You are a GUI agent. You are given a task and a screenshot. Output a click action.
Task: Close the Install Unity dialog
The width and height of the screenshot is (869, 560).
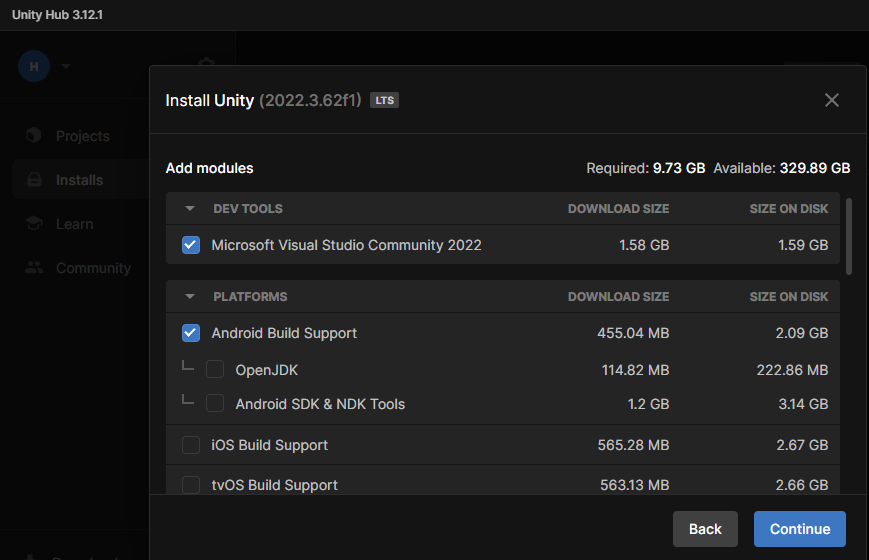click(831, 100)
